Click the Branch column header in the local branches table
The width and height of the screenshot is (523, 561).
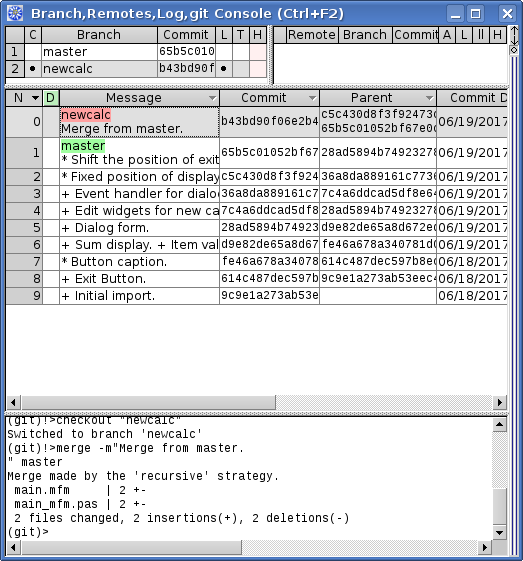(x=99, y=35)
